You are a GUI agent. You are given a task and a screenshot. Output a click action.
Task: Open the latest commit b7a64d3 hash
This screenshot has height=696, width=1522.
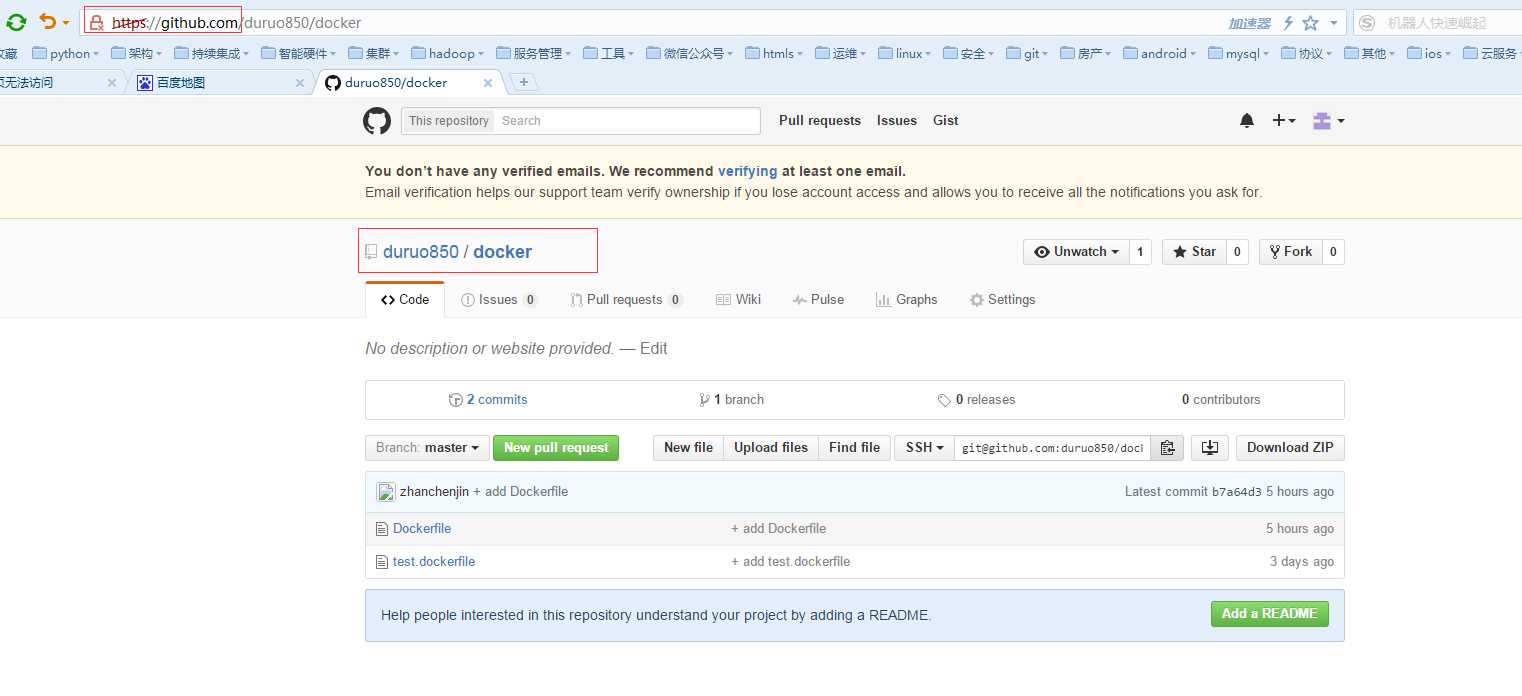1237,492
